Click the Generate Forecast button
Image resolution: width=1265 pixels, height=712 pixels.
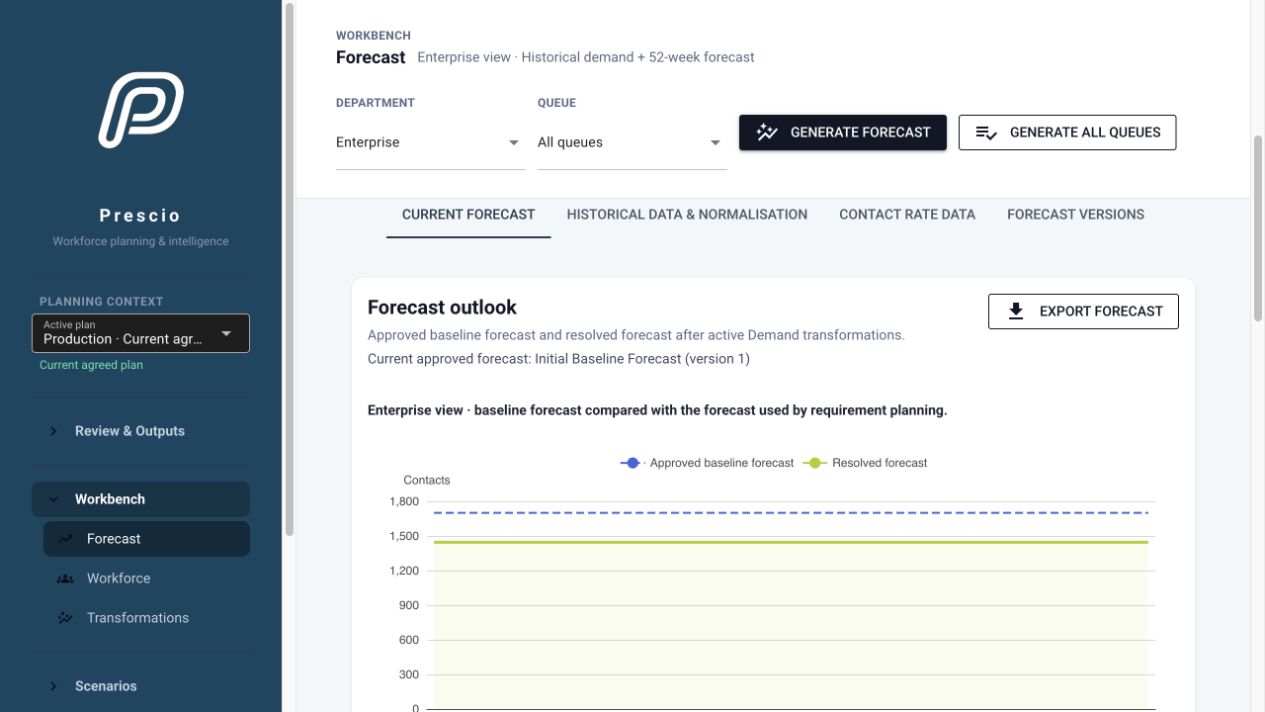pos(843,132)
